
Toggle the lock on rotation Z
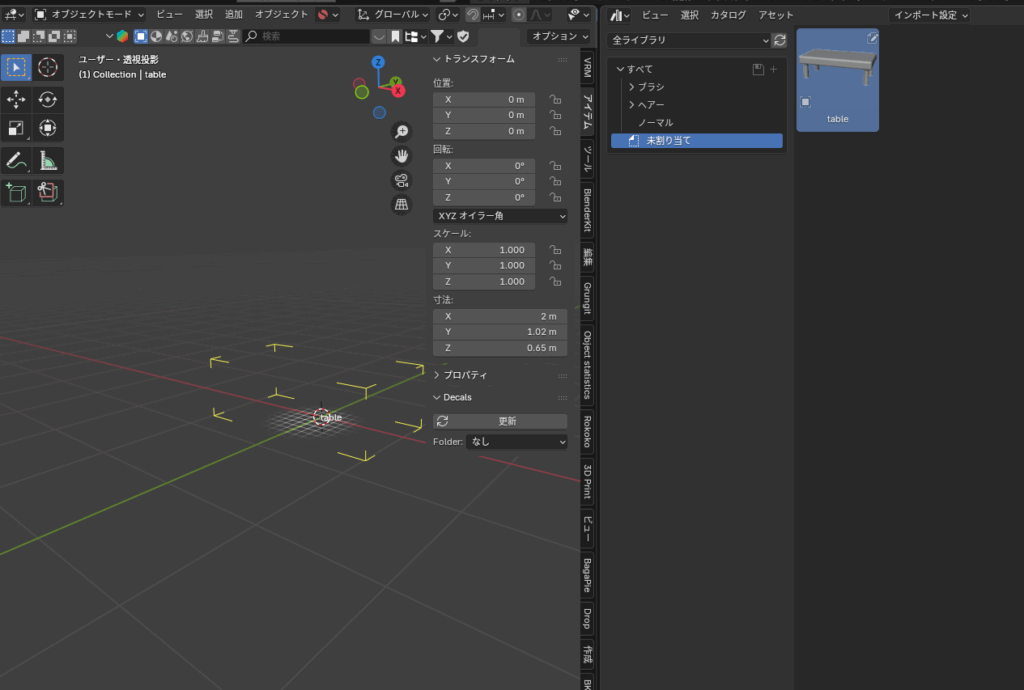554,197
